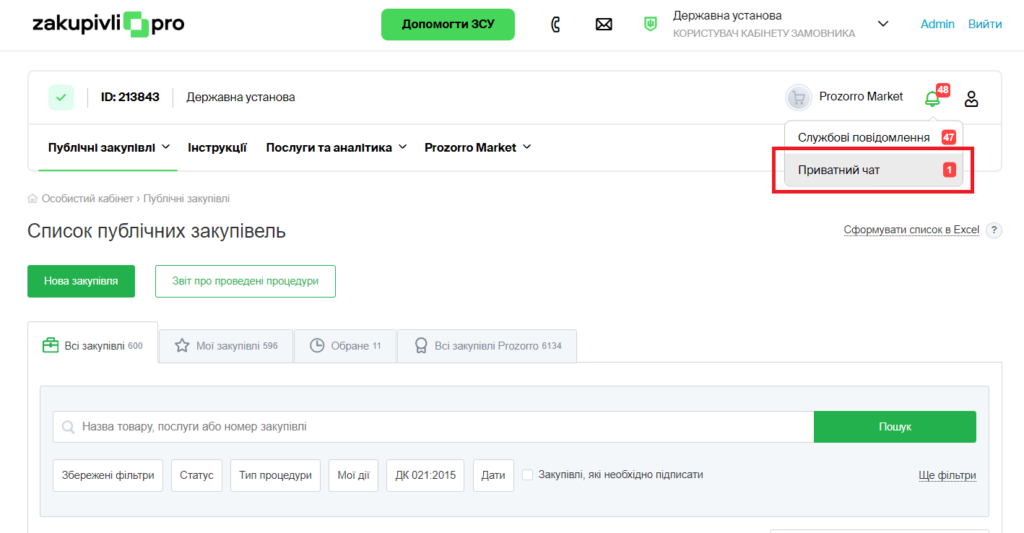Click the phone contact icon in header

tap(556, 24)
